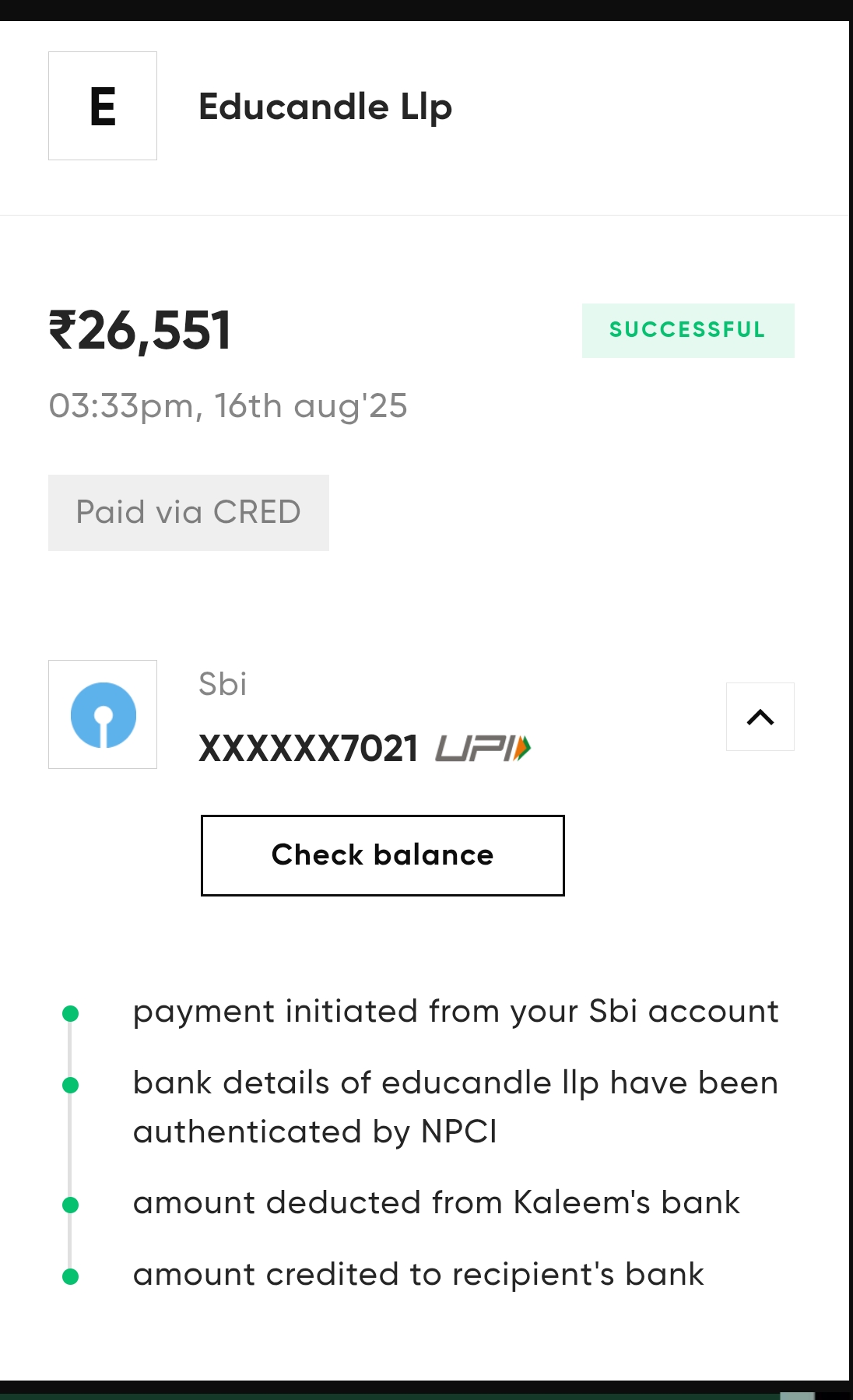Viewport: 853px width, 1400px height.
Task: Tap the 'payment initiated from your Sbi account' step
Action: [455, 1012]
